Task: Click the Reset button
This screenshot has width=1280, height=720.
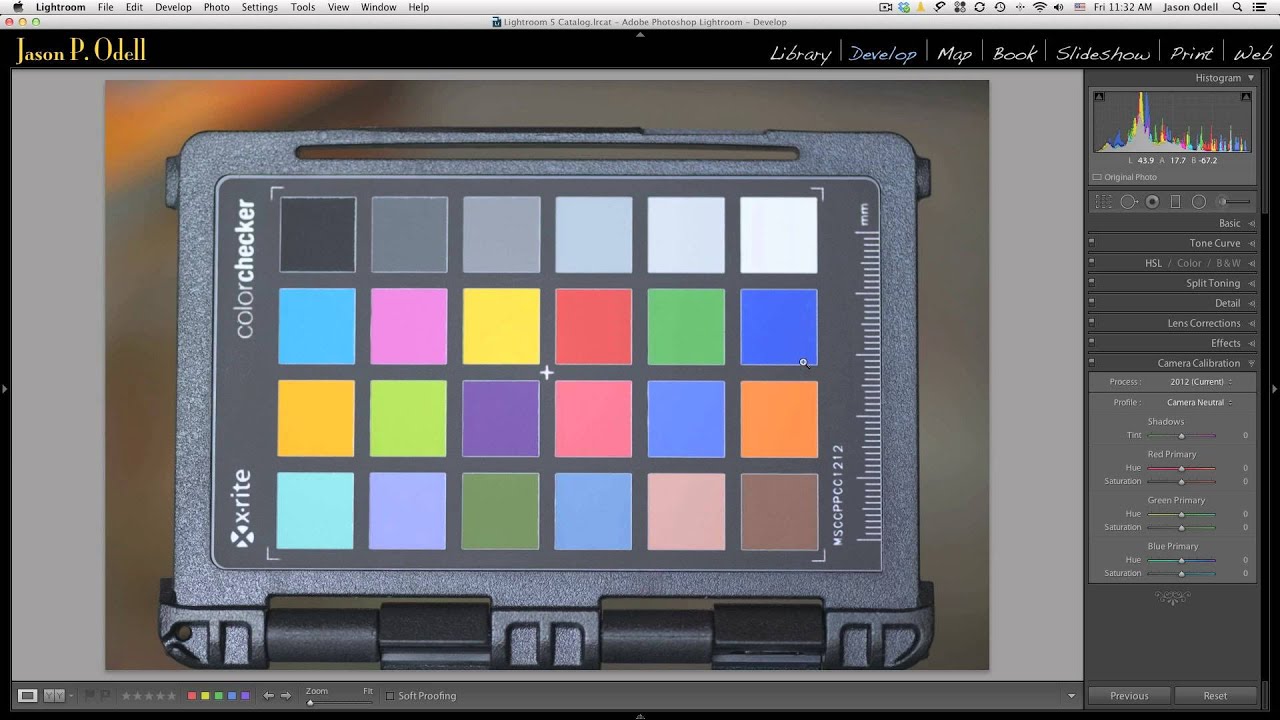Action: 1215,695
